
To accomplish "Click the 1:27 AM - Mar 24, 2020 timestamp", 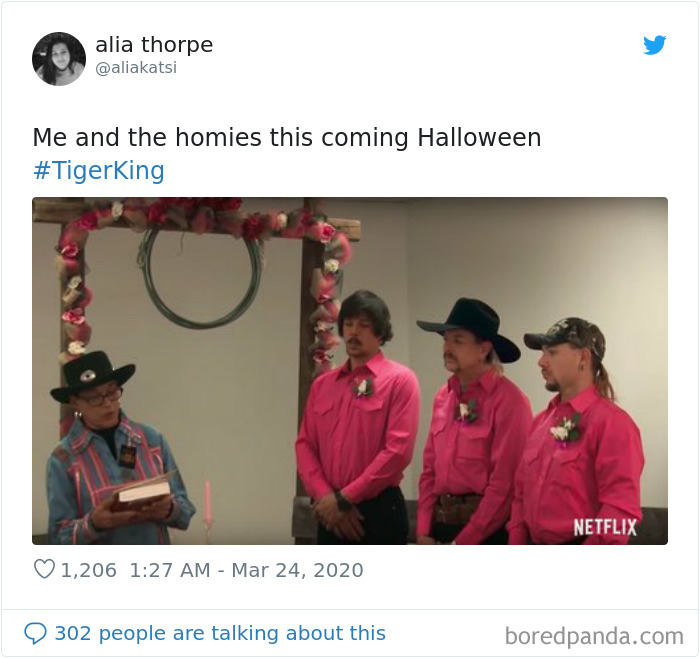I will [246, 570].
